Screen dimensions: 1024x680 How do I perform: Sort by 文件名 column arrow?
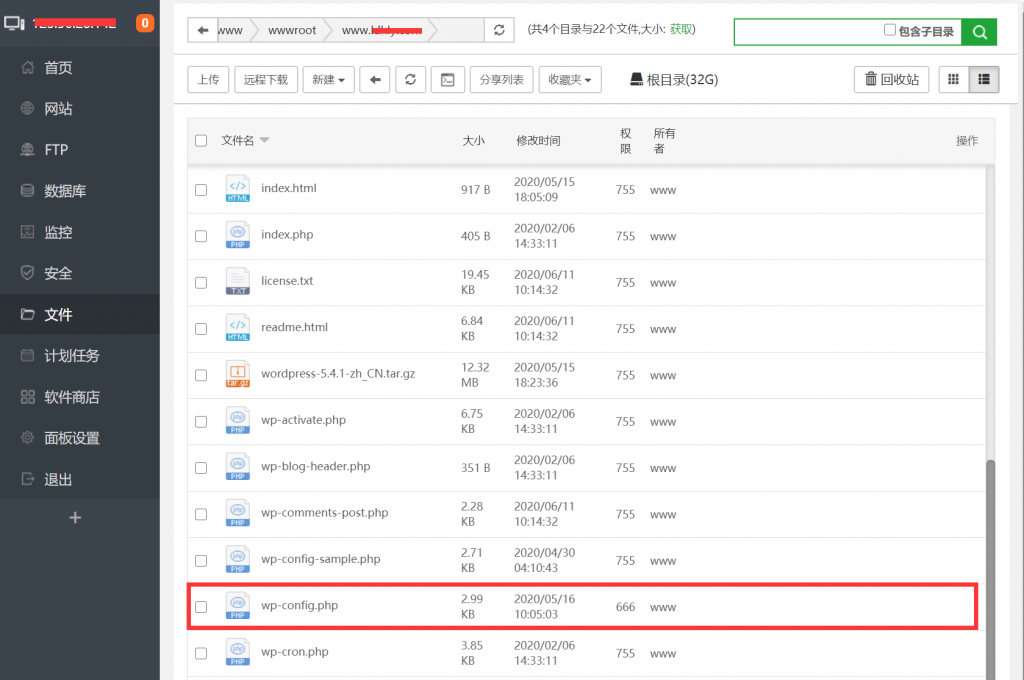(x=264, y=140)
